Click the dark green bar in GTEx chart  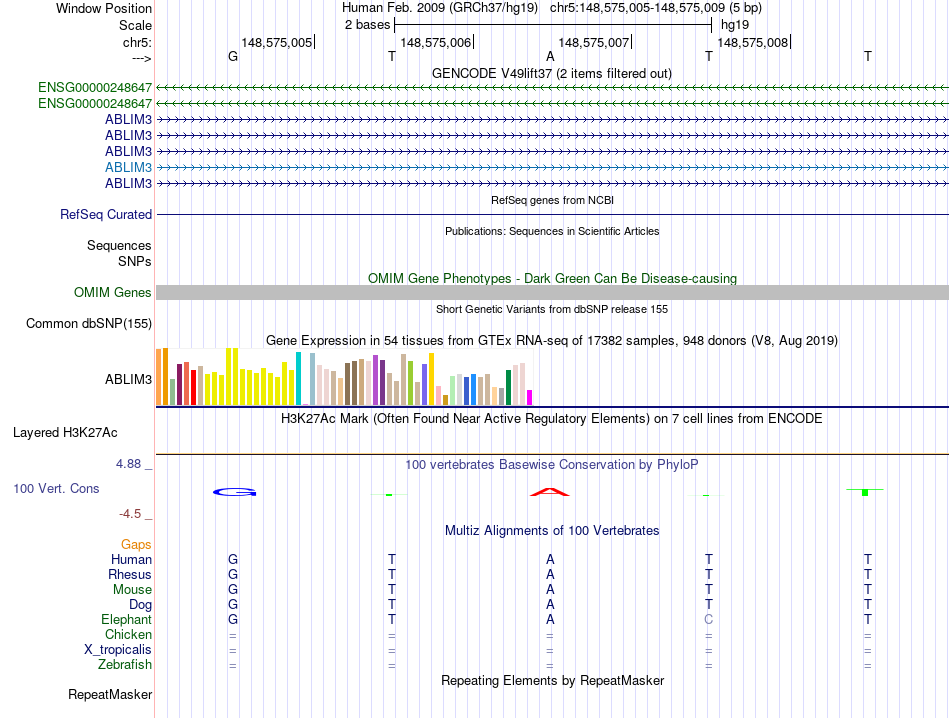pos(508,388)
